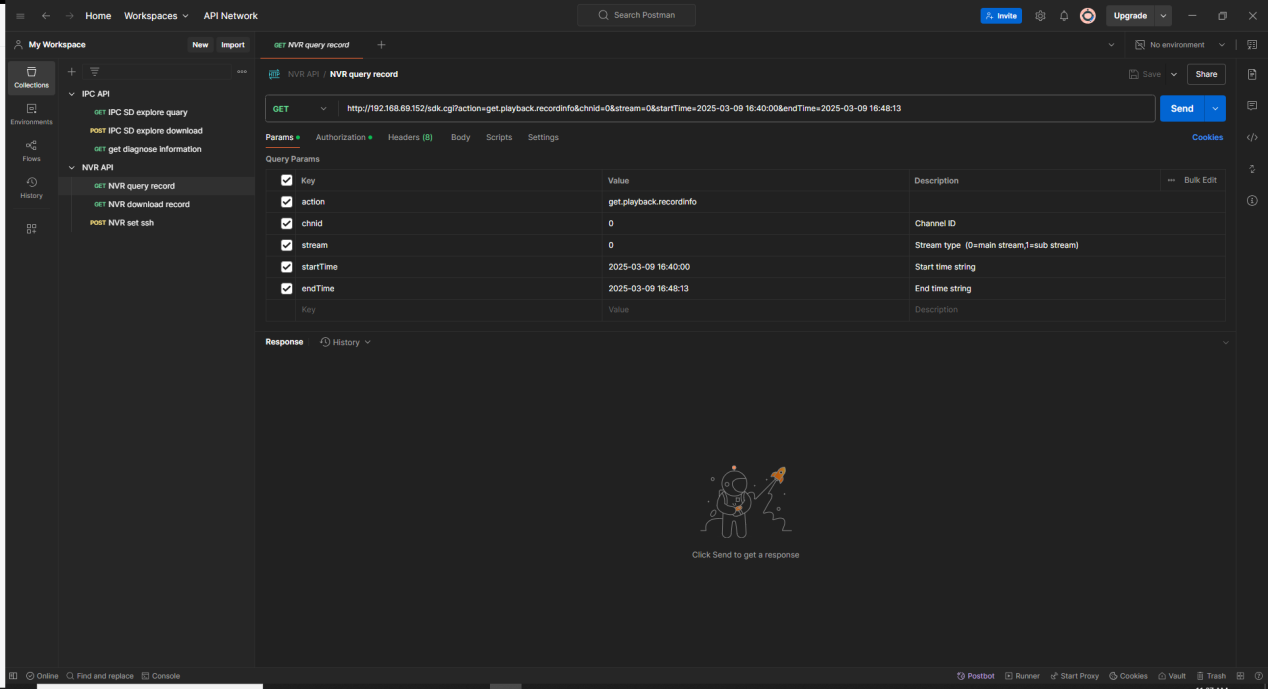This screenshot has height=689, width=1268.
Task: Collapse the NVR API collection
Action: coord(72,168)
